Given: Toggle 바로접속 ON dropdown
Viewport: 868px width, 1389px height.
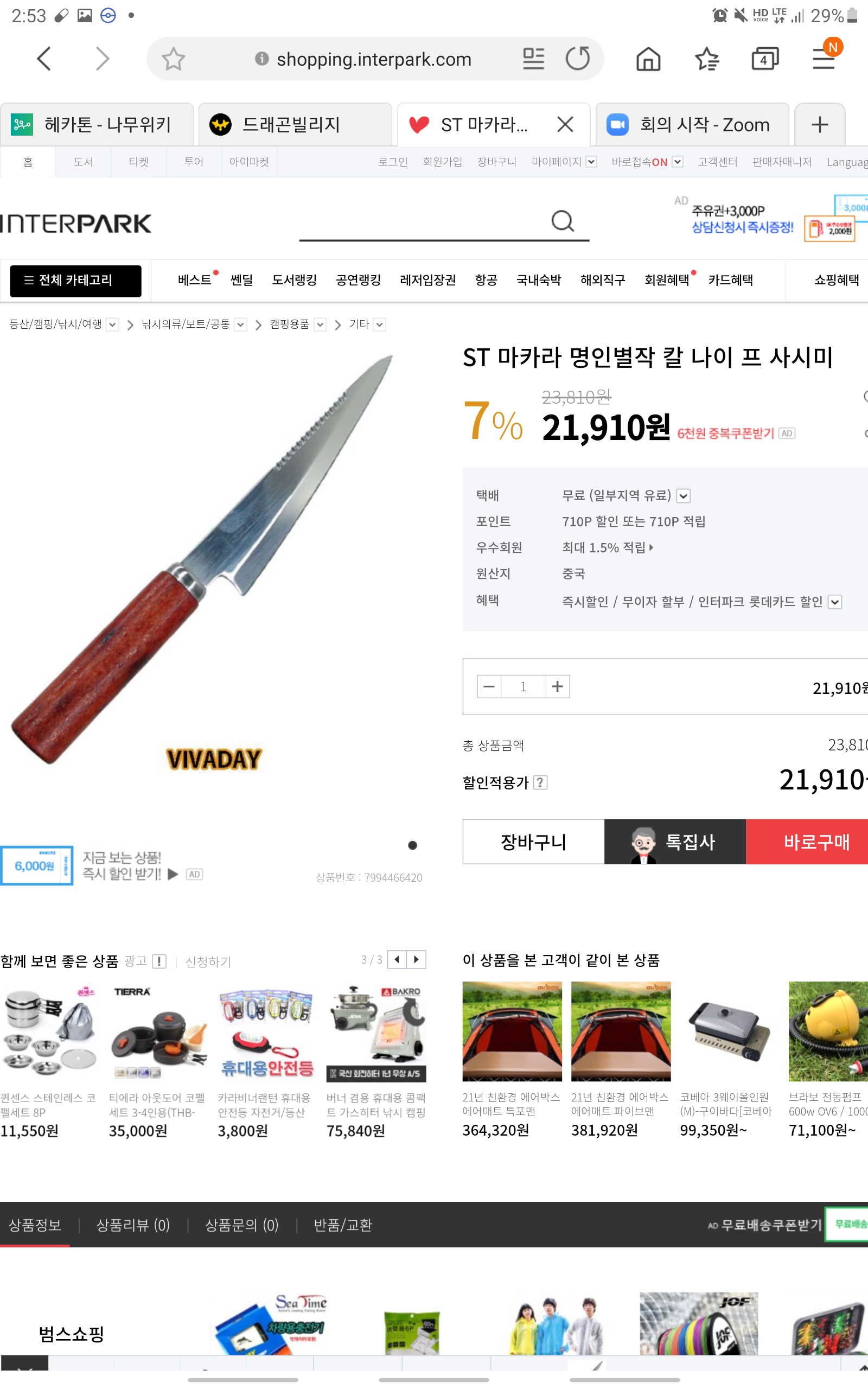Looking at the screenshot, I should 678,162.
